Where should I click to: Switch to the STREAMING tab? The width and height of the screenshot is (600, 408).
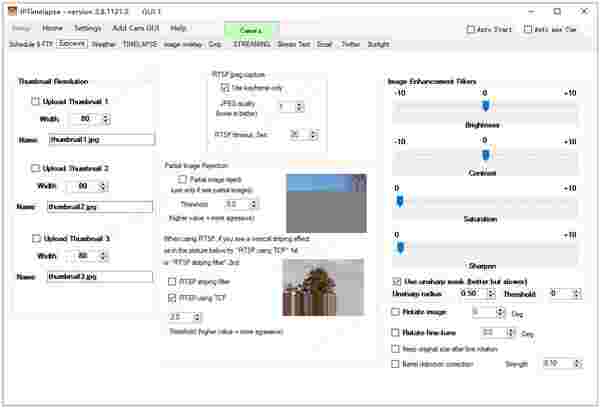251,44
